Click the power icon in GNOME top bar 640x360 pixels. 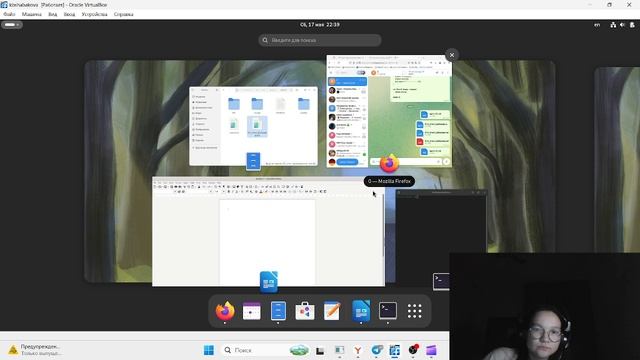pos(632,25)
